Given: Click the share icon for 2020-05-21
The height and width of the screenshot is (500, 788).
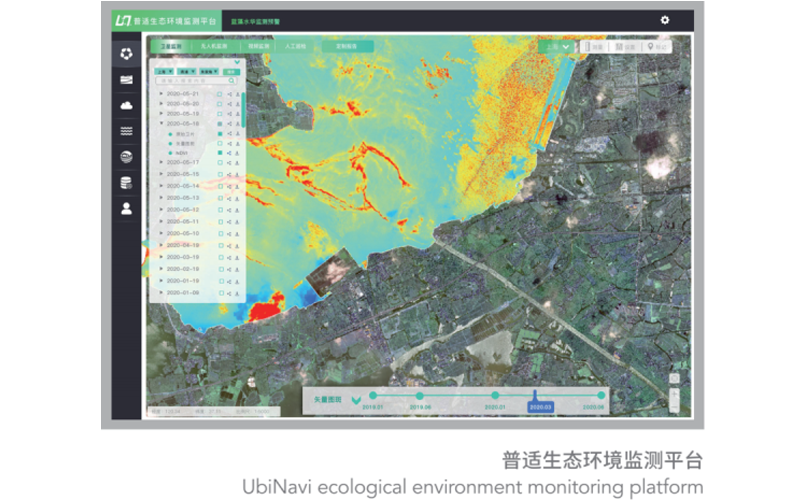Looking at the screenshot, I should 229,94.
